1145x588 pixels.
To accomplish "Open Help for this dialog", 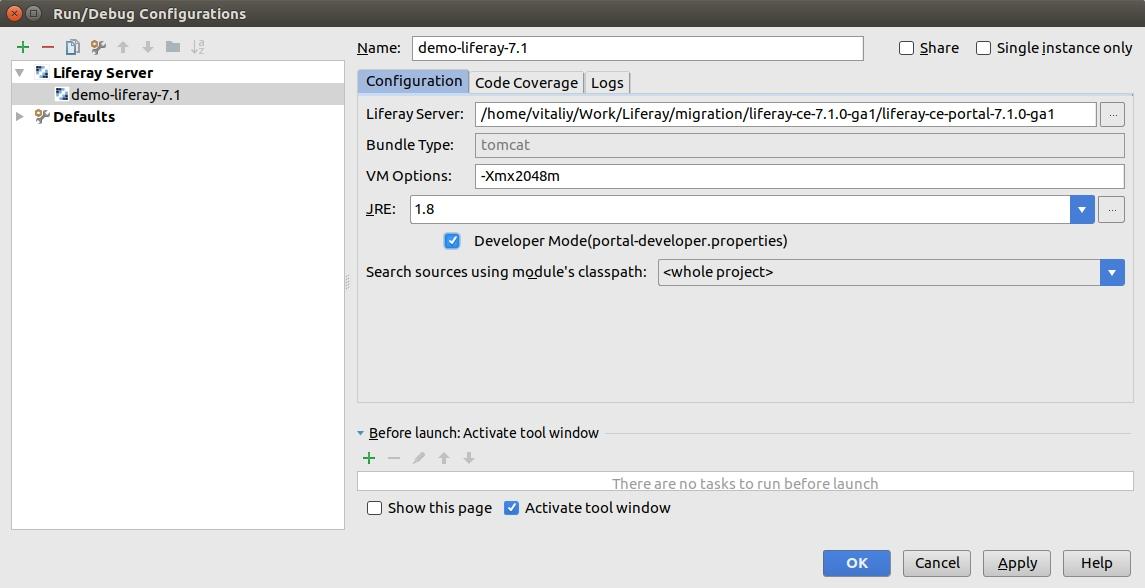I will [1096, 563].
